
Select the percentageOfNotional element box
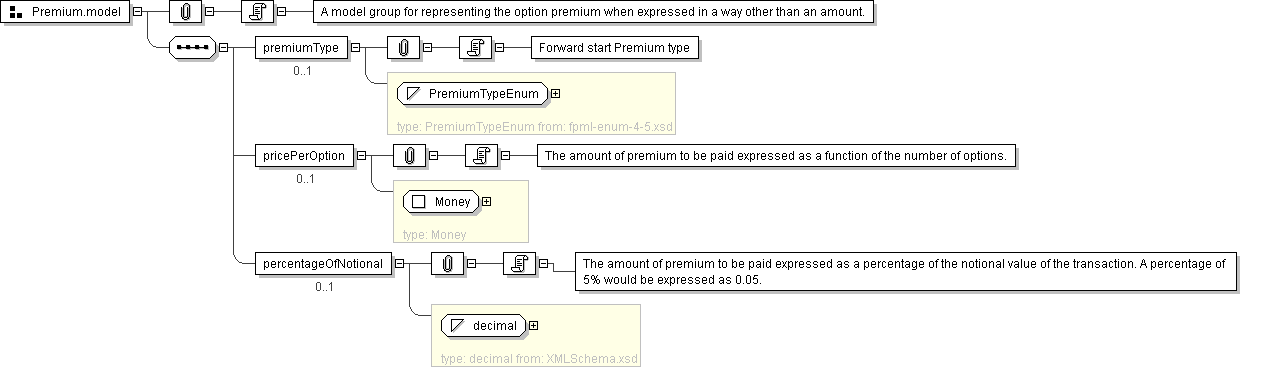pos(323,263)
